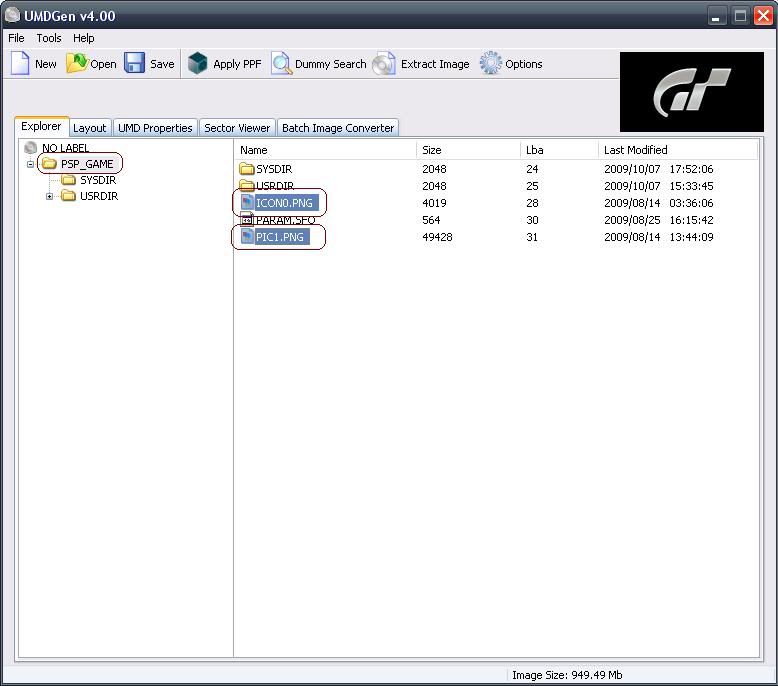Screen dimensions: 778x686
Task: Click the UMDGen title bar app icon
Action: coord(13,15)
